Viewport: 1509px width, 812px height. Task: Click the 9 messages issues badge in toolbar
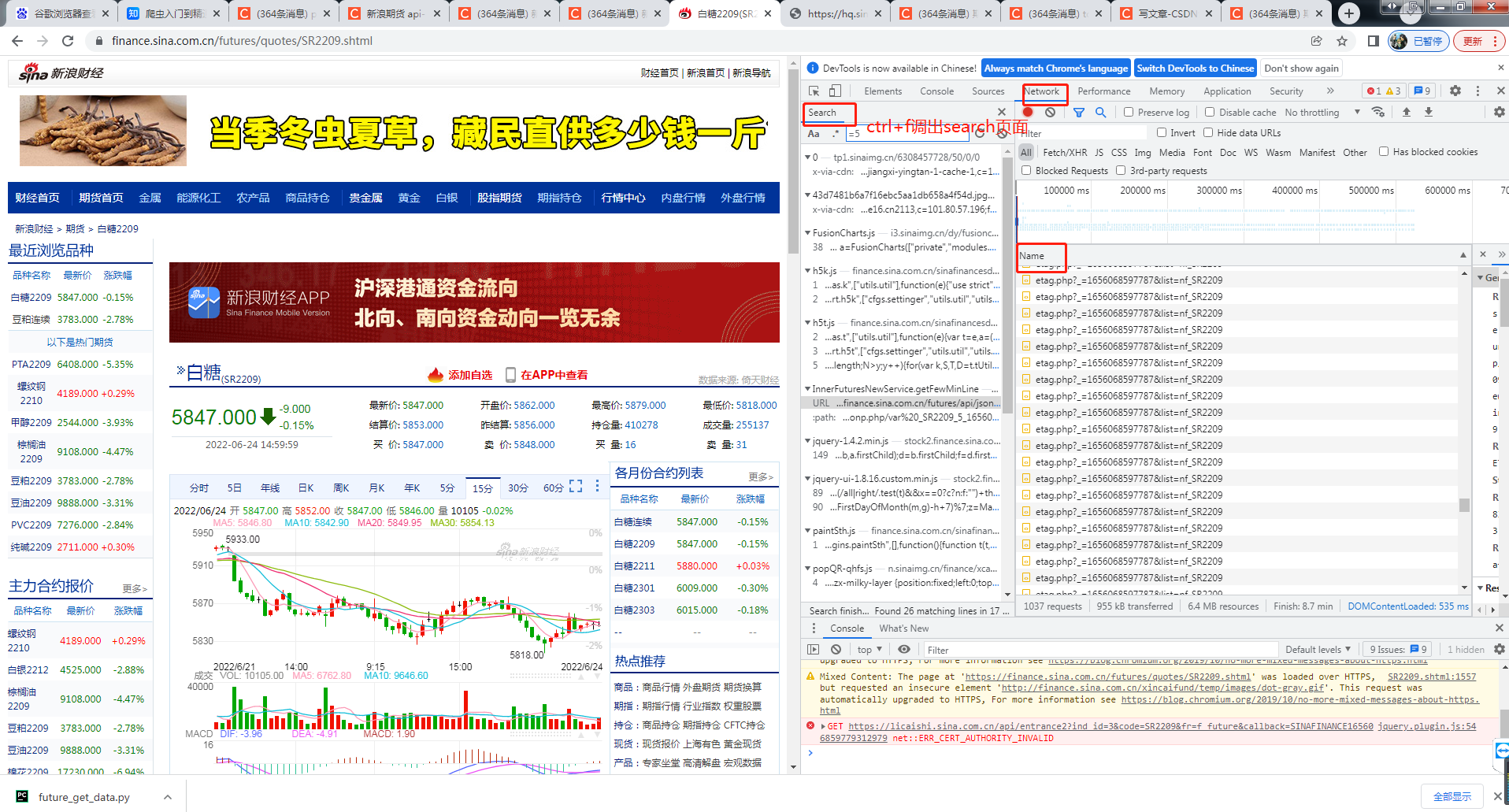coord(1422,91)
